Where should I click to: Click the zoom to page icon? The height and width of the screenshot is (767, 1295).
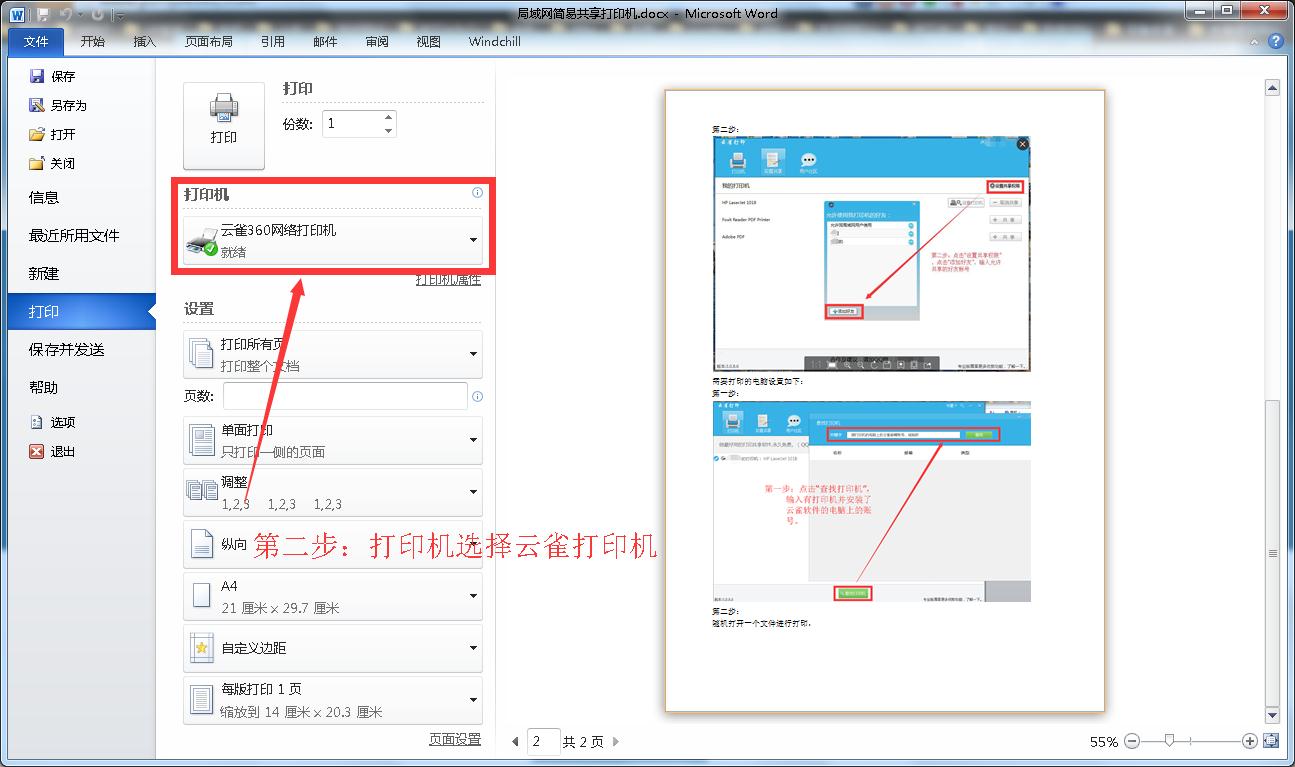(x=1271, y=742)
